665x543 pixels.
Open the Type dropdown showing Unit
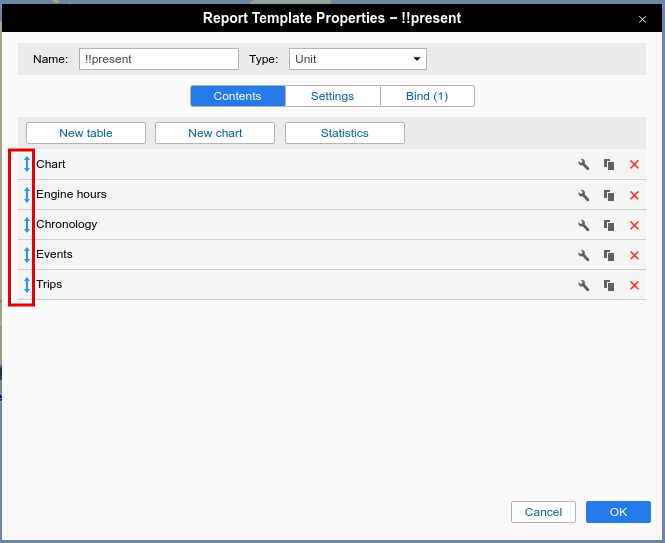pyautogui.click(x=358, y=59)
